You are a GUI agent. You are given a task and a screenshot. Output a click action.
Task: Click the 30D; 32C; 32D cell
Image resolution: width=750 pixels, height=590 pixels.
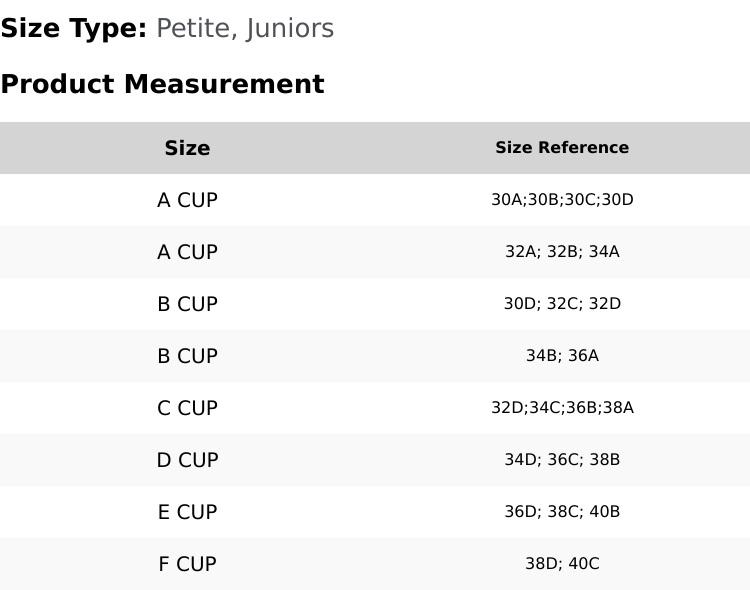tap(562, 304)
